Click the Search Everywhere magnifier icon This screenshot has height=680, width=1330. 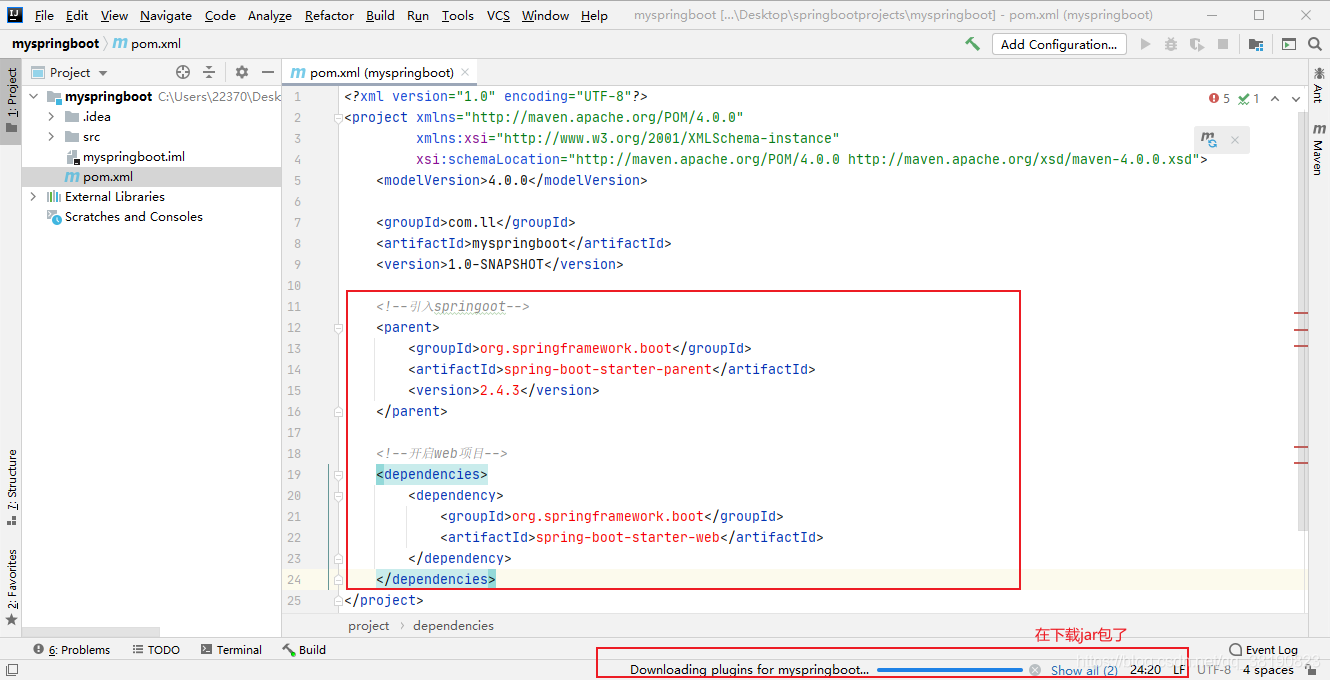(x=1314, y=44)
